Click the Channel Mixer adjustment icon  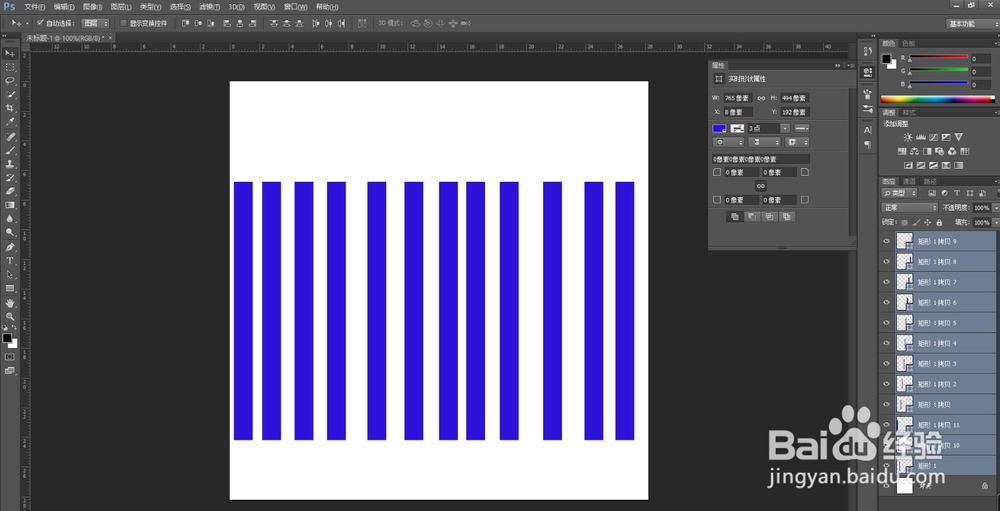[952, 151]
